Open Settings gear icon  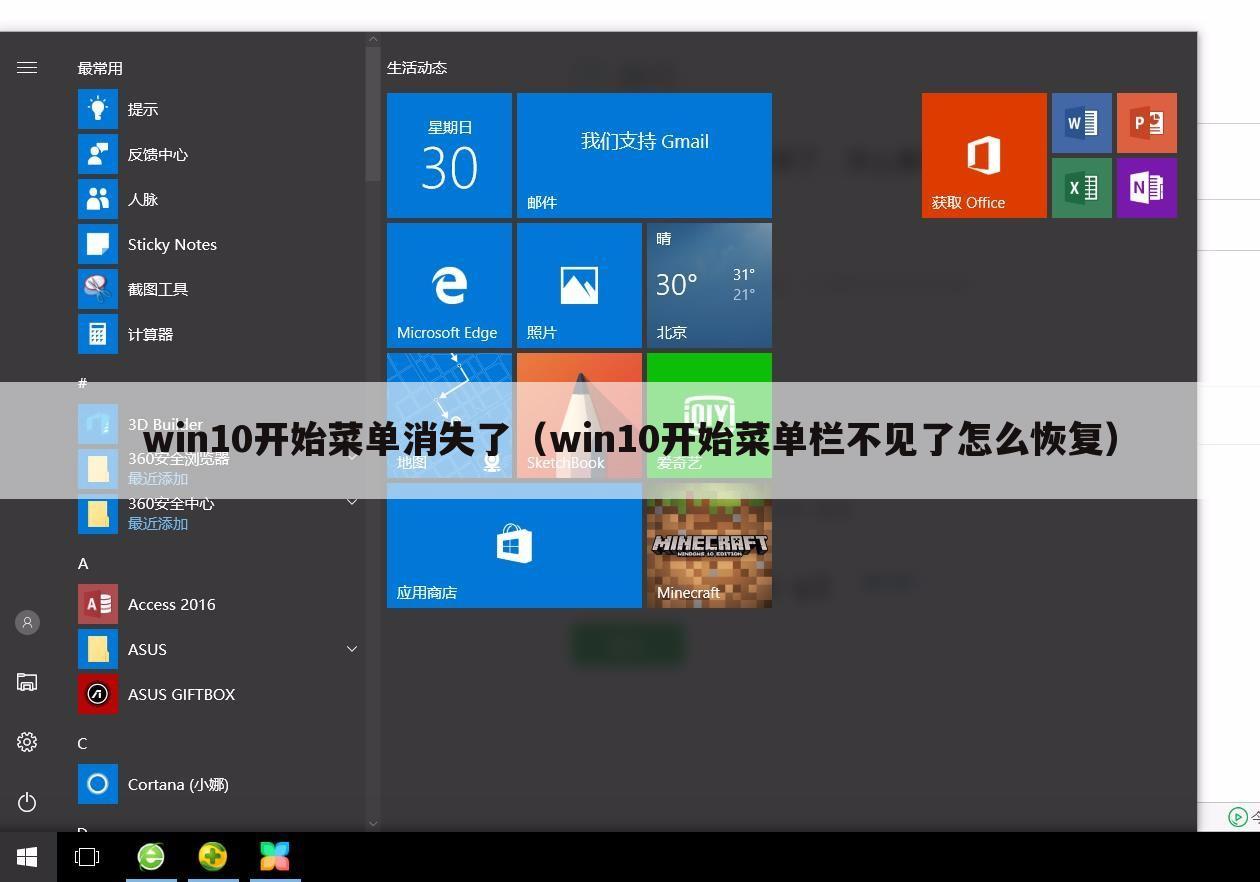click(27, 742)
